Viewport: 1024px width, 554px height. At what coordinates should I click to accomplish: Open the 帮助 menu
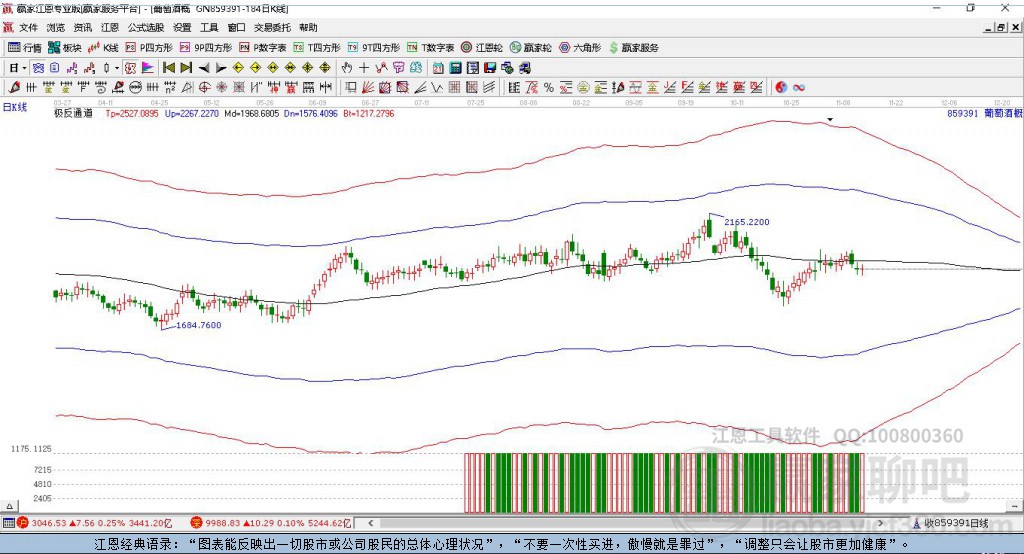(x=308, y=27)
